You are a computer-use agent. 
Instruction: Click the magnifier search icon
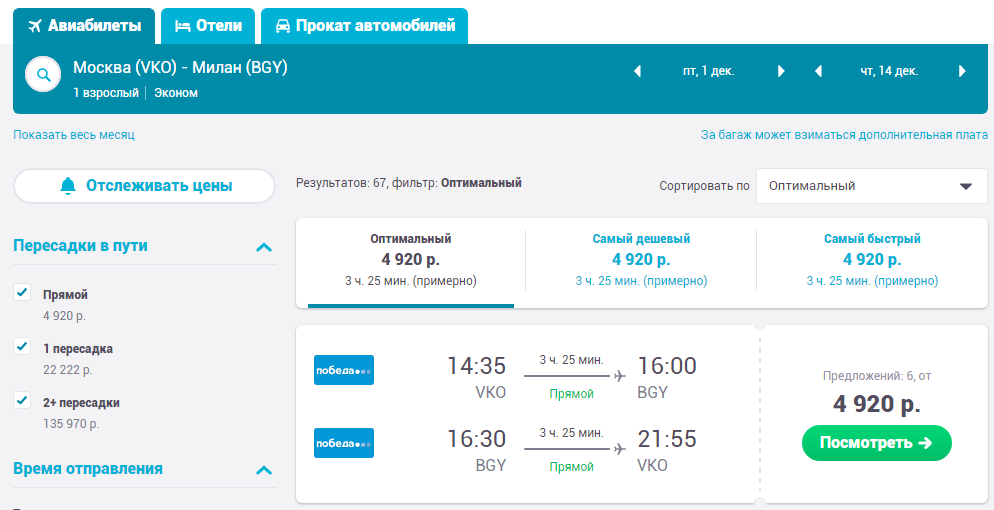[43, 75]
